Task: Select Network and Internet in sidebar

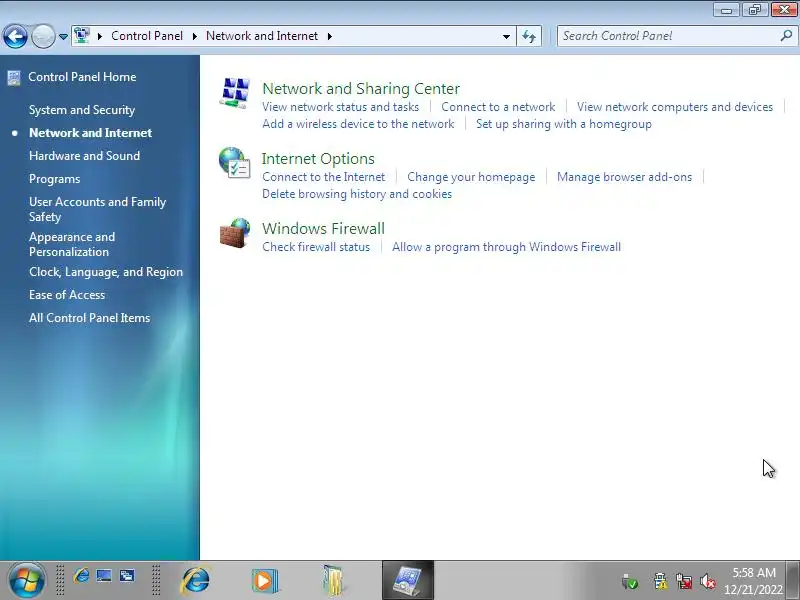Action: 90,133
